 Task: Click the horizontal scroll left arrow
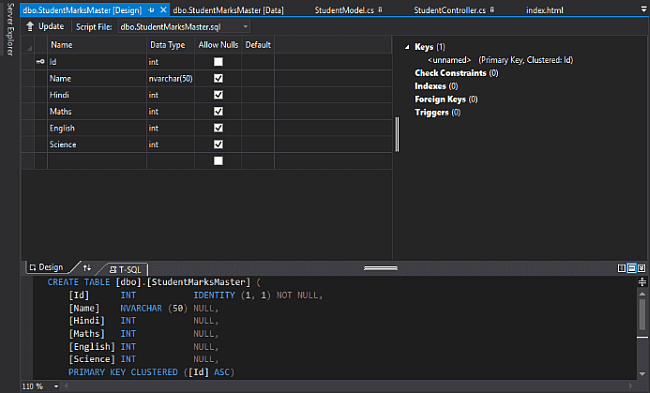click(66, 386)
